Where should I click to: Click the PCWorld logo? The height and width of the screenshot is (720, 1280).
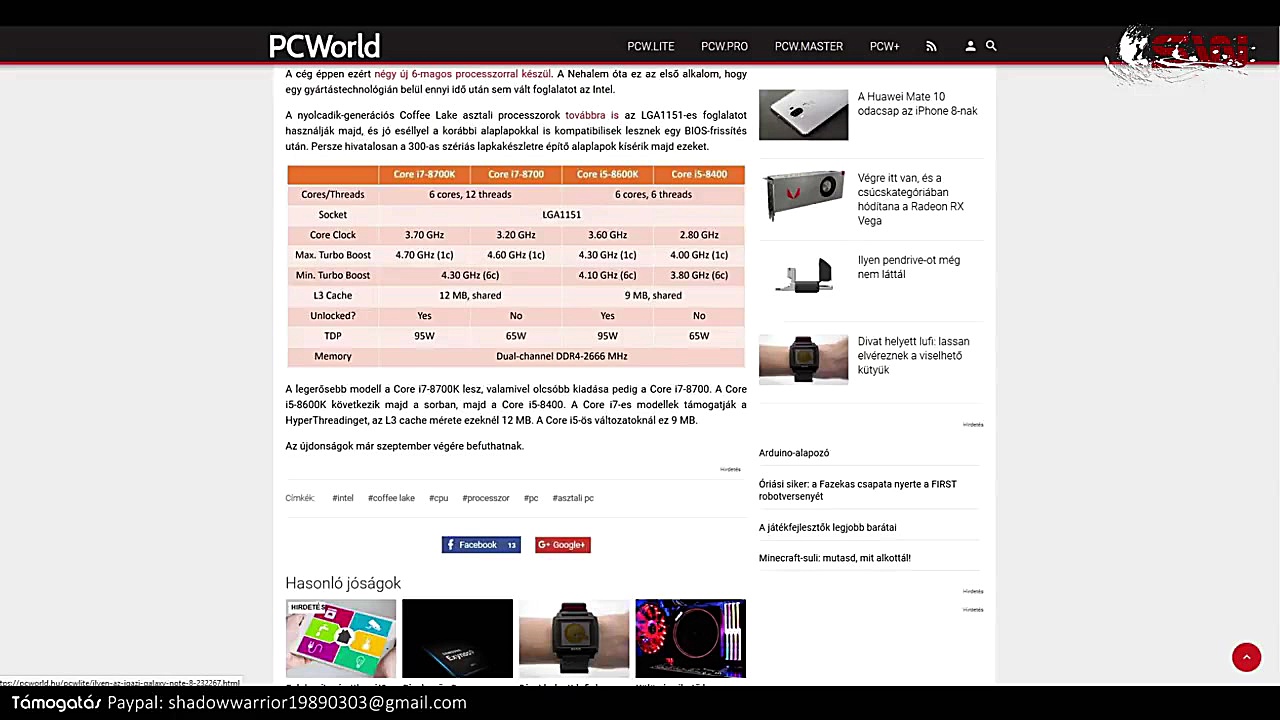click(x=324, y=46)
